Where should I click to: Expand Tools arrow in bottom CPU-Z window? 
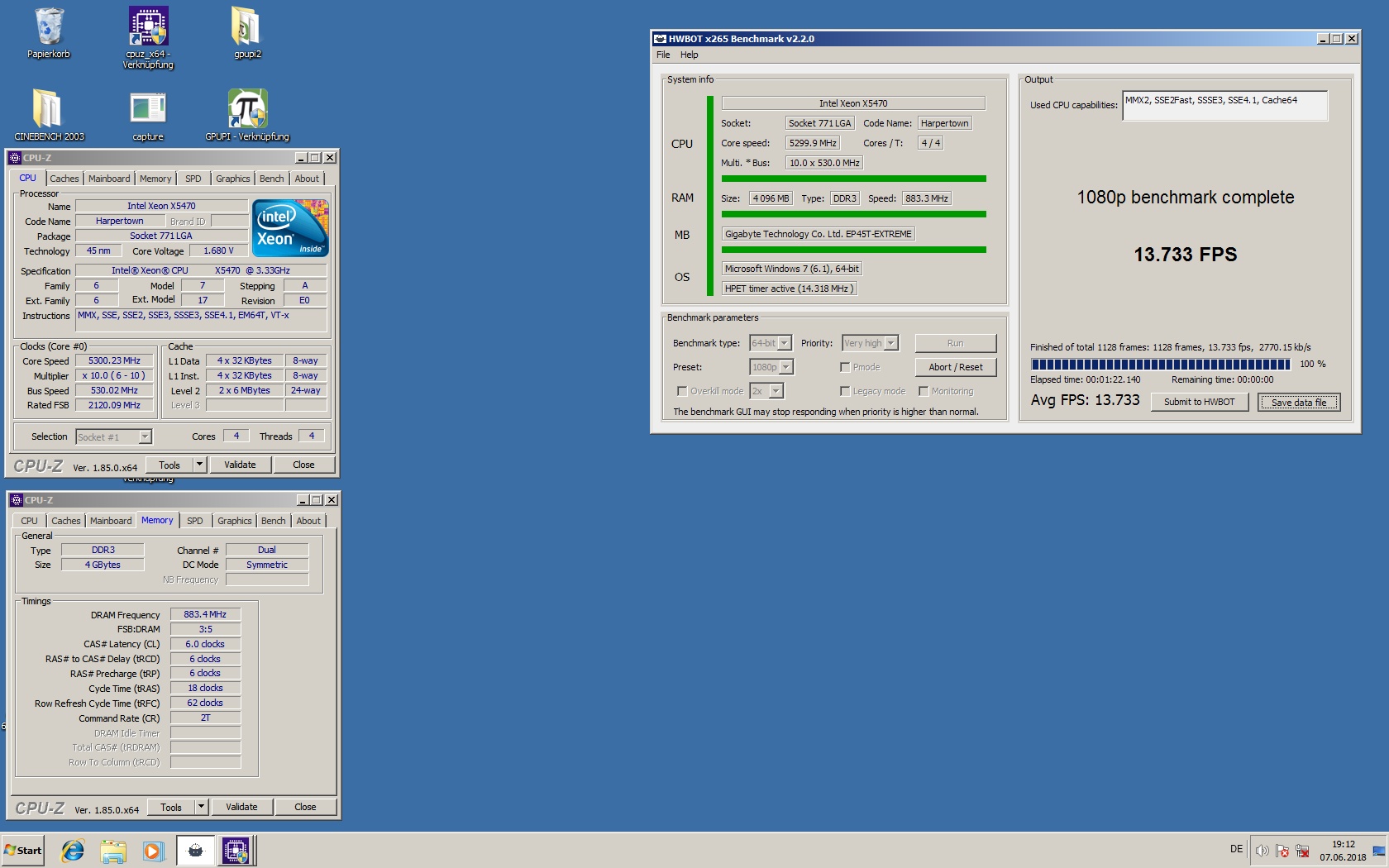pos(201,807)
